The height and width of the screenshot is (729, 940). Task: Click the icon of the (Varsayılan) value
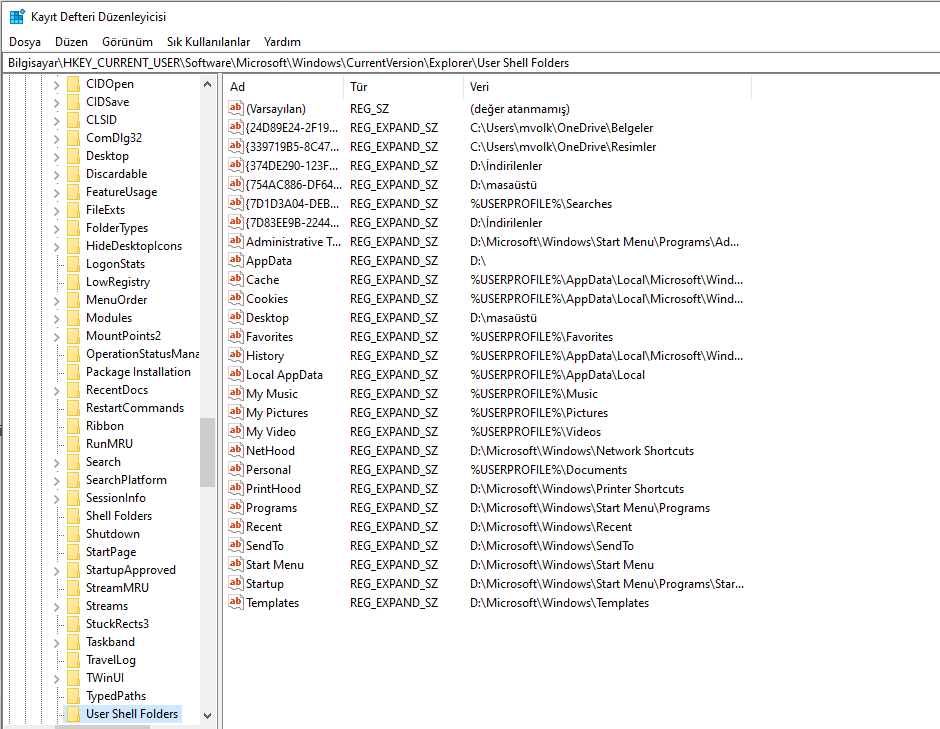click(x=236, y=109)
